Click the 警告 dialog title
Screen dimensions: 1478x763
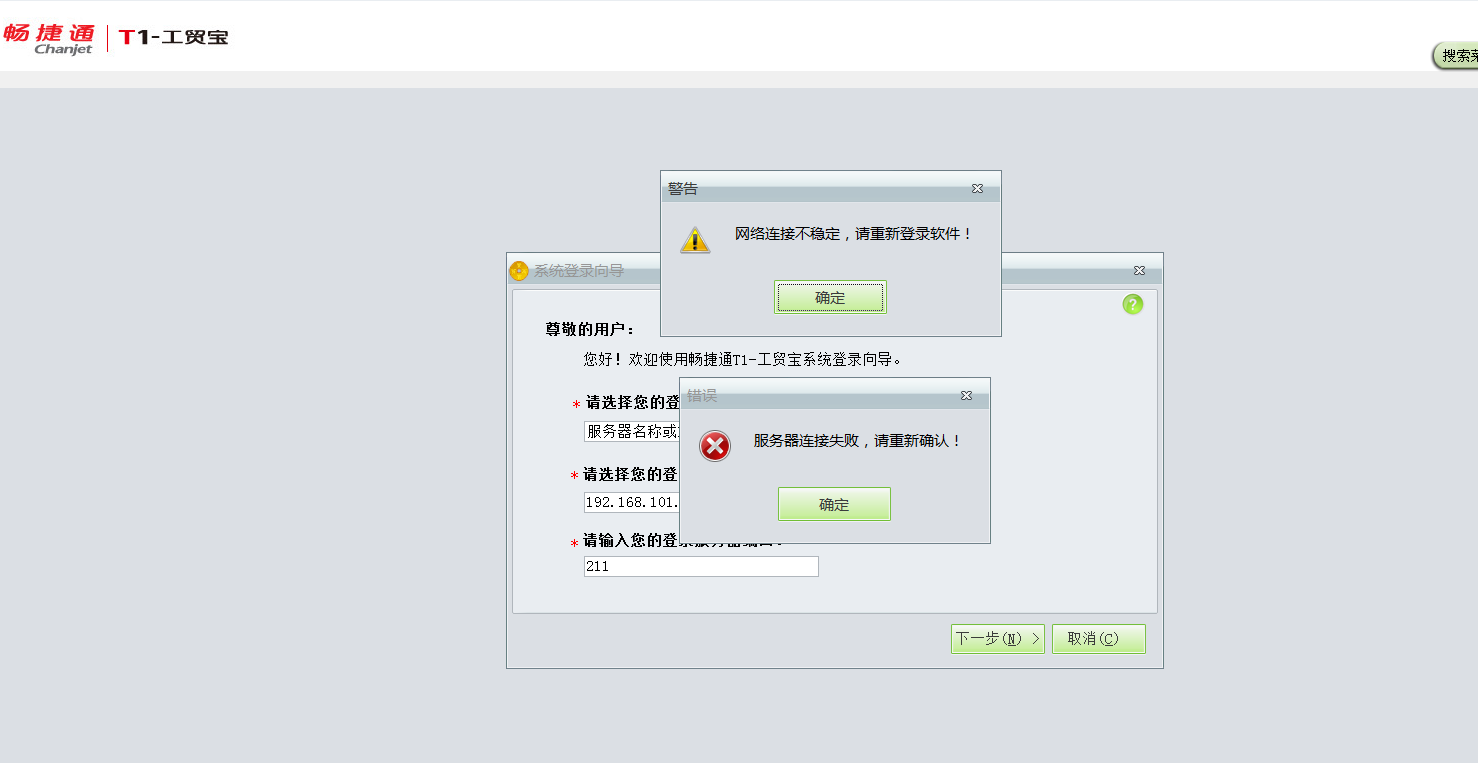683,188
